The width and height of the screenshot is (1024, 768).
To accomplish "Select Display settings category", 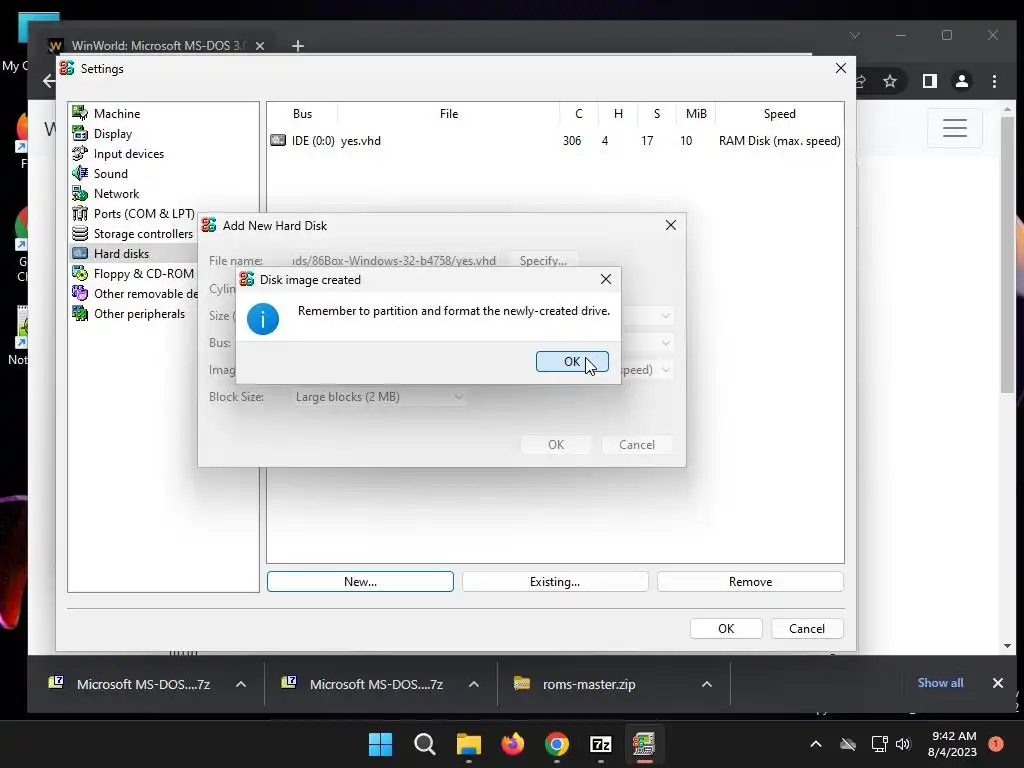I will (x=113, y=134).
